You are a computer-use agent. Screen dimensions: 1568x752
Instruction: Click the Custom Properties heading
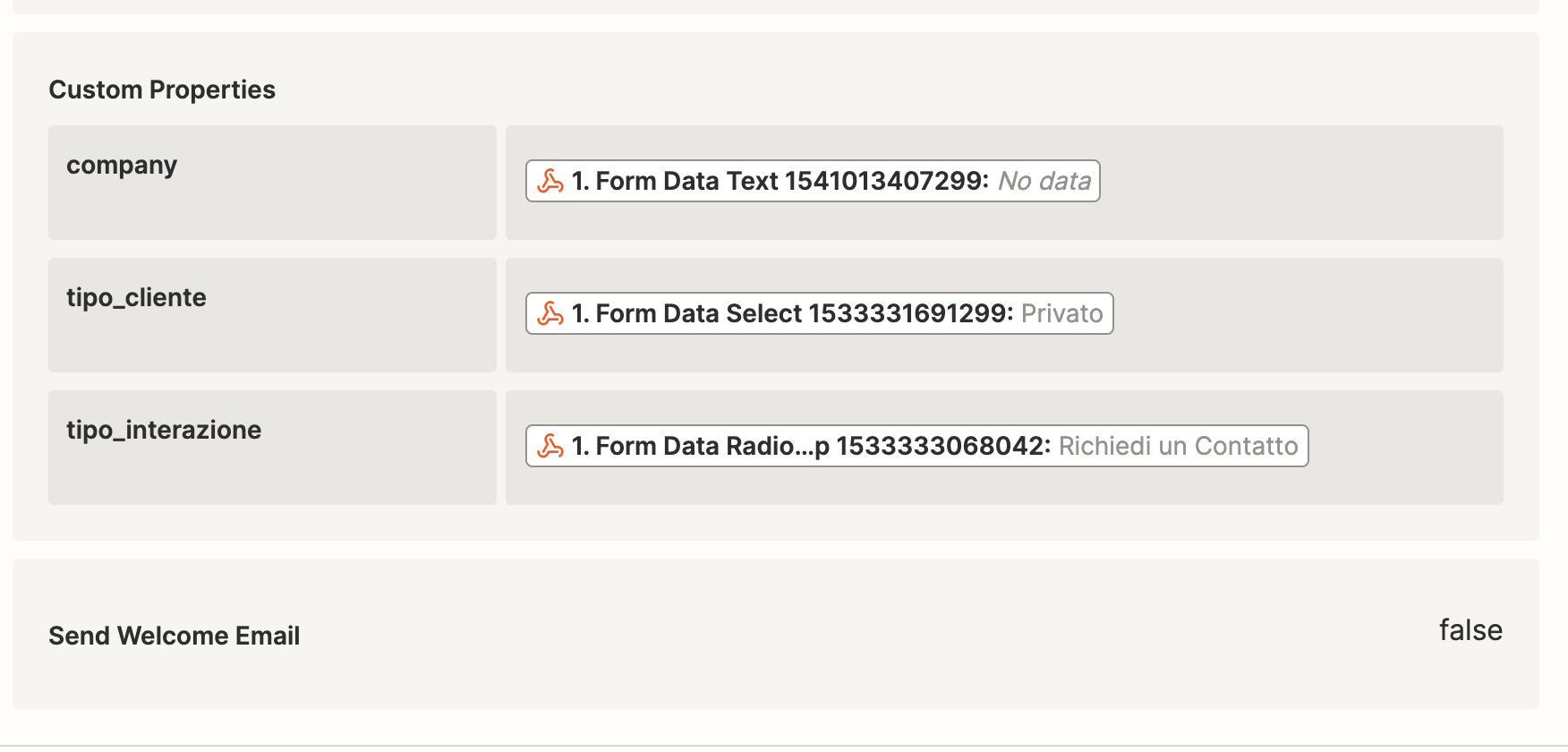tap(162, 90)
